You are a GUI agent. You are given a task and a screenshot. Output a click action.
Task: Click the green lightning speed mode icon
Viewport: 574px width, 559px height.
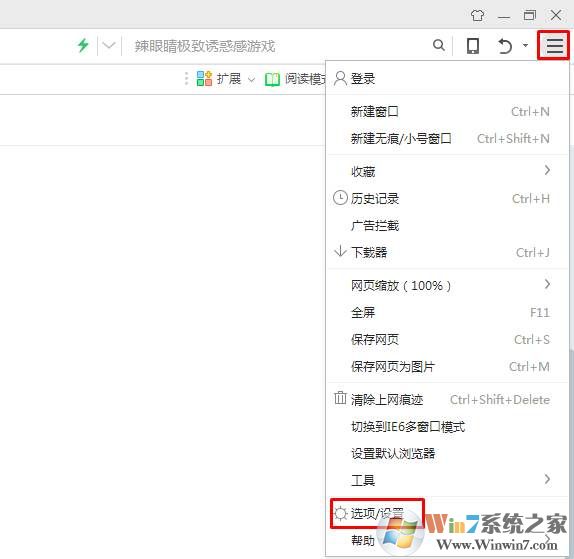(83, 45)
